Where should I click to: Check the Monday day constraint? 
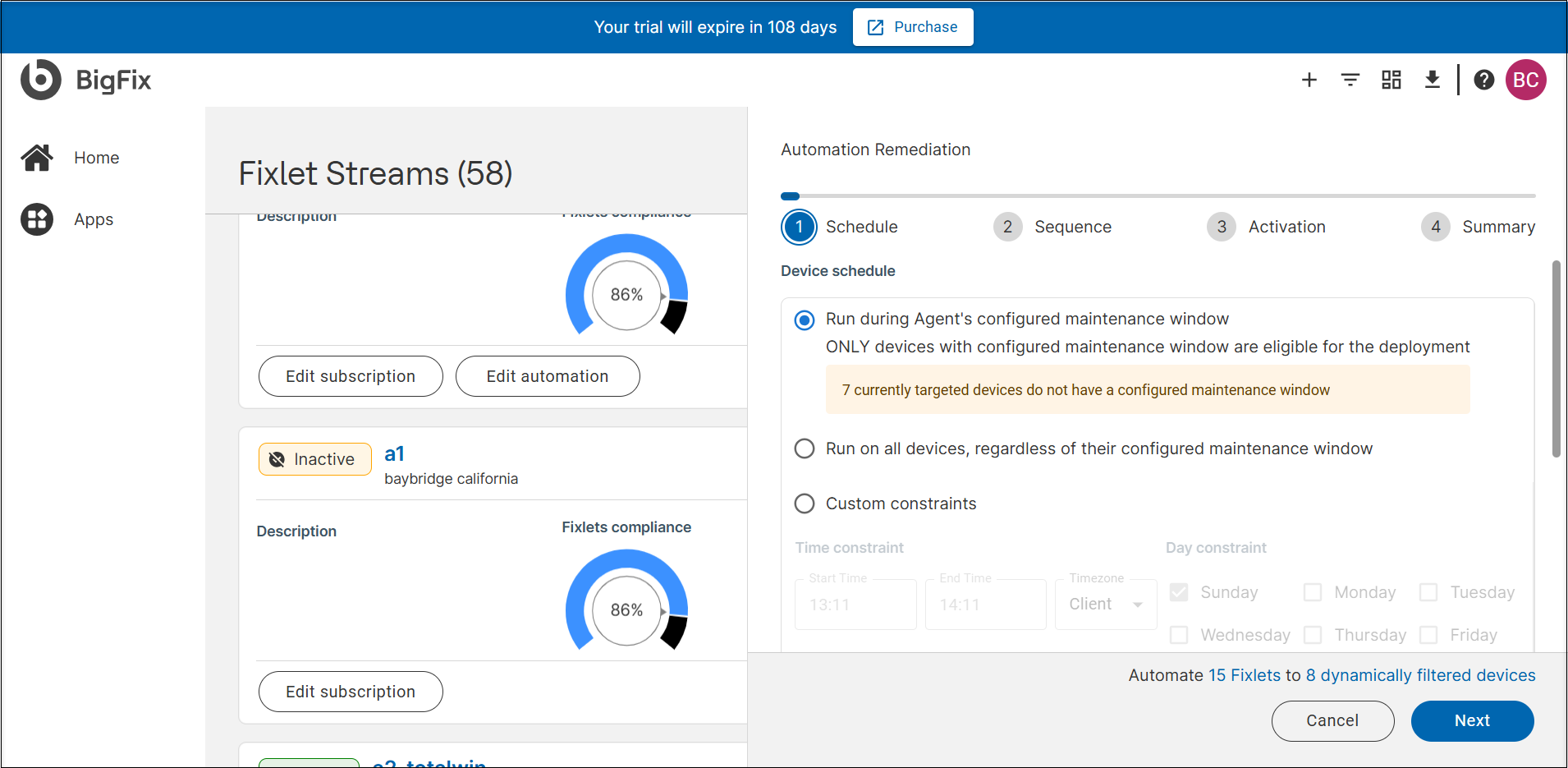1312,592
